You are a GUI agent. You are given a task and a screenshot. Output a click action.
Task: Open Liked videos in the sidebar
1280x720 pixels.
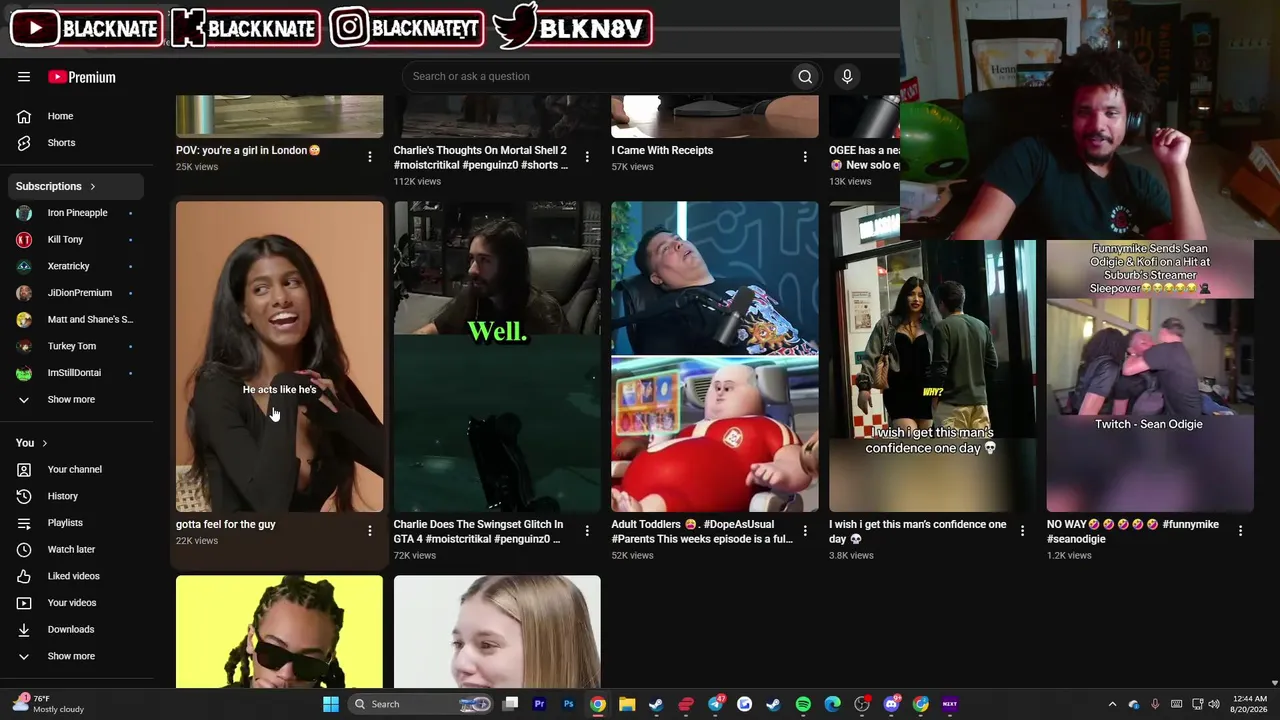[72, 576]
